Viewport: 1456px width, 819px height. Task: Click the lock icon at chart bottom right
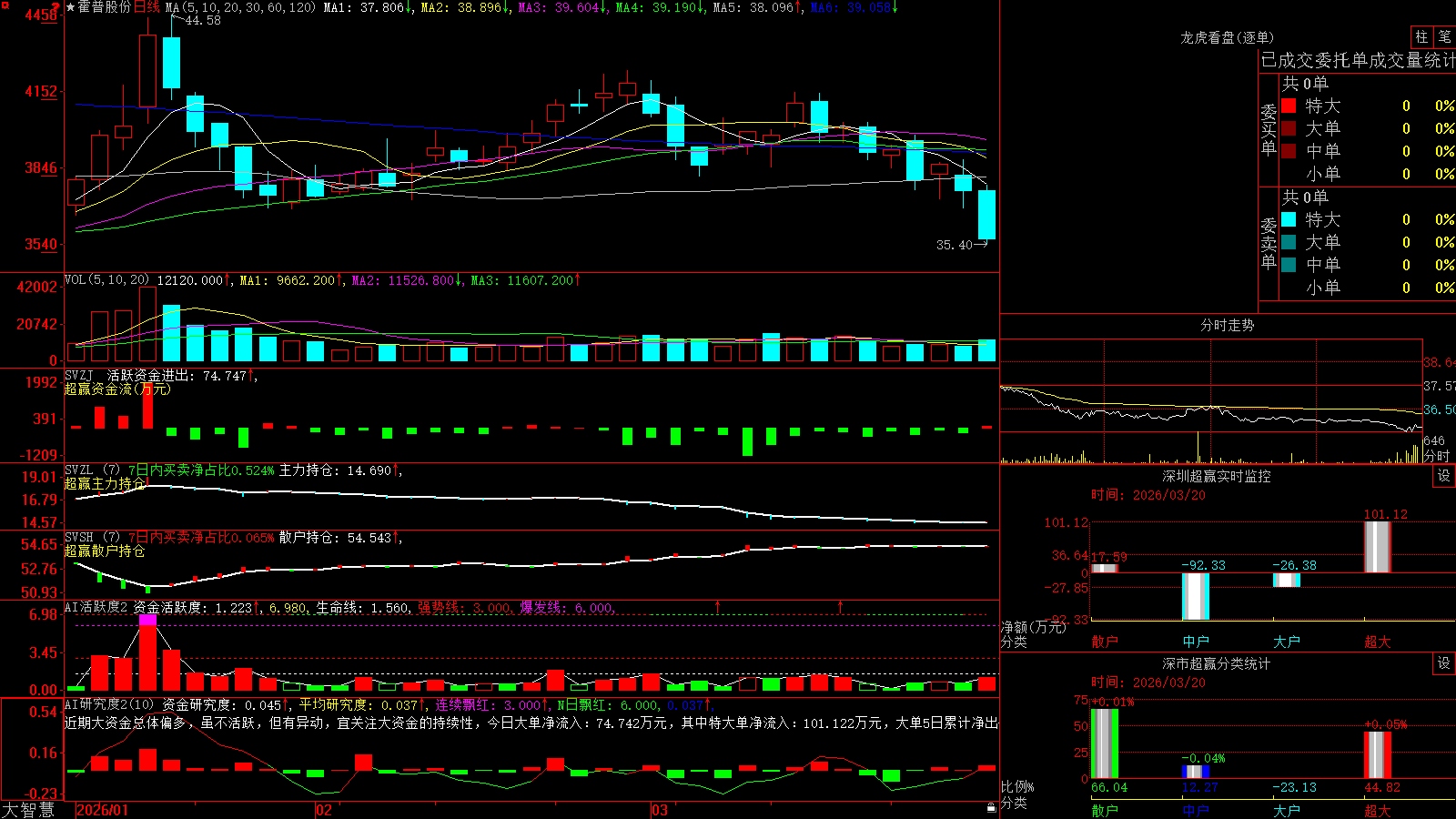(x=992, y=807)
